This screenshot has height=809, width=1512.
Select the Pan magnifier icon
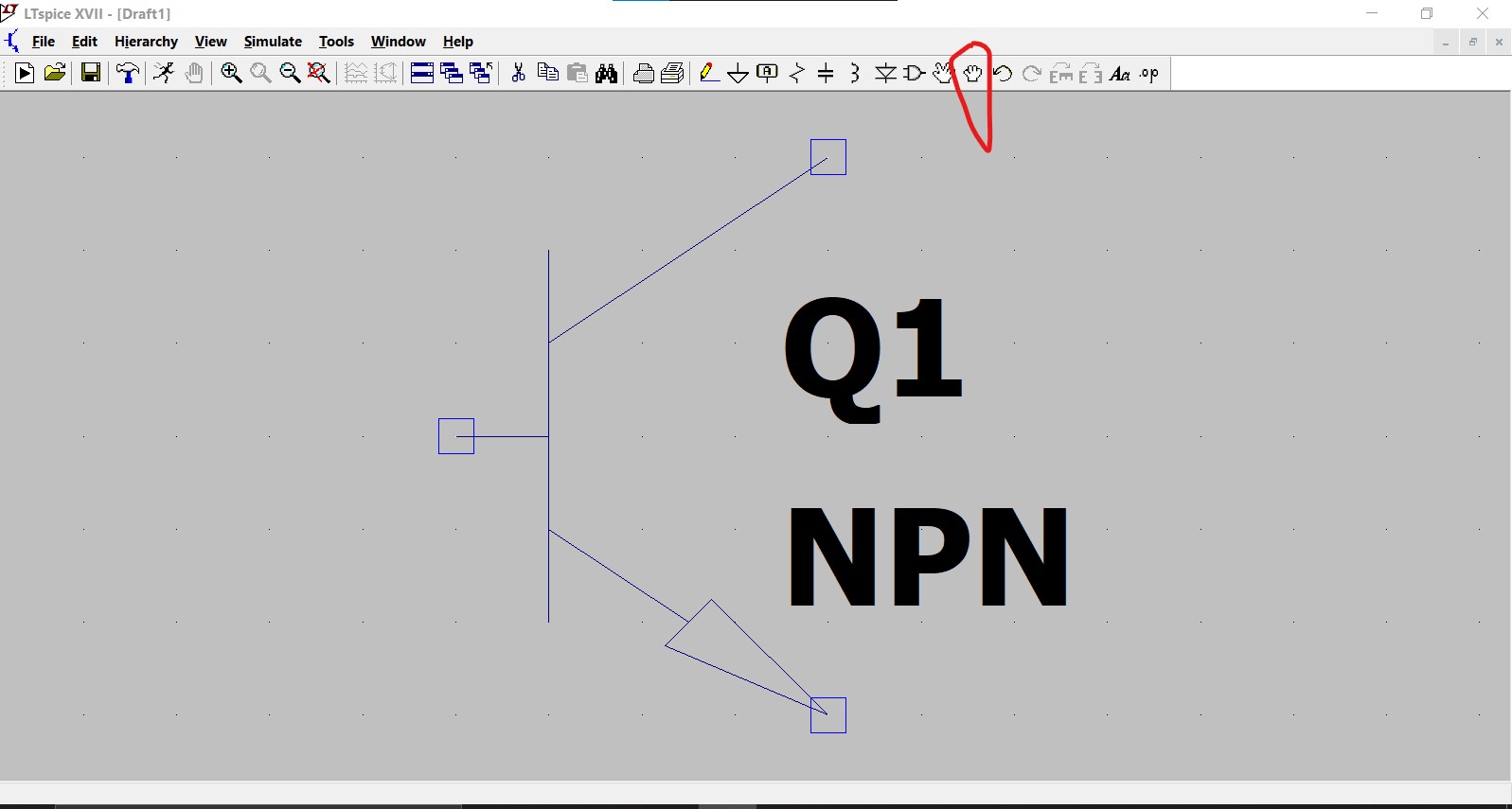pyautogui.click(x=260, y=74)
